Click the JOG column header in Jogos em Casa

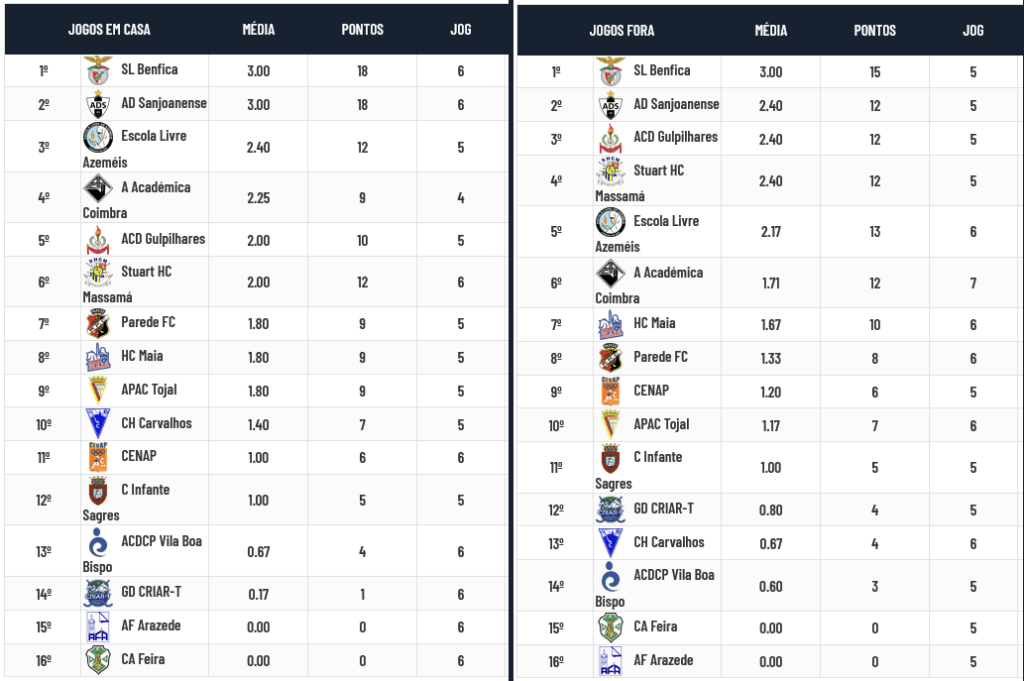point(460,29)
